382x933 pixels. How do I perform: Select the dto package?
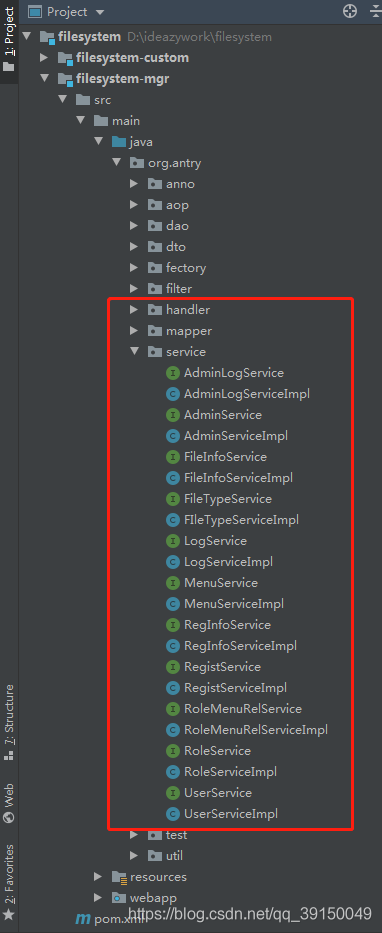pos(176,247)
